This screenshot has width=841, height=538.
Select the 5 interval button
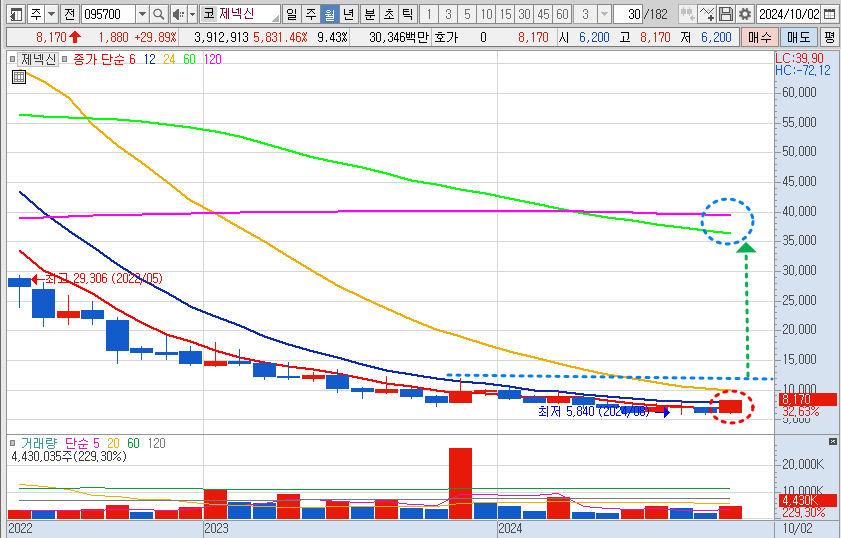coord(467,14)
